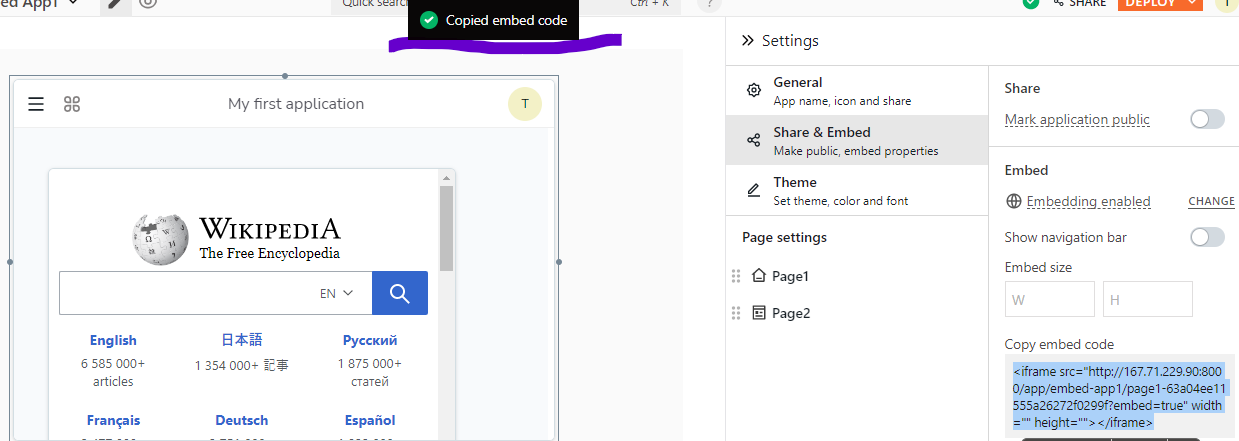Select Page1 in Page settings
1239x441 pixels.
tap(790, 276)
